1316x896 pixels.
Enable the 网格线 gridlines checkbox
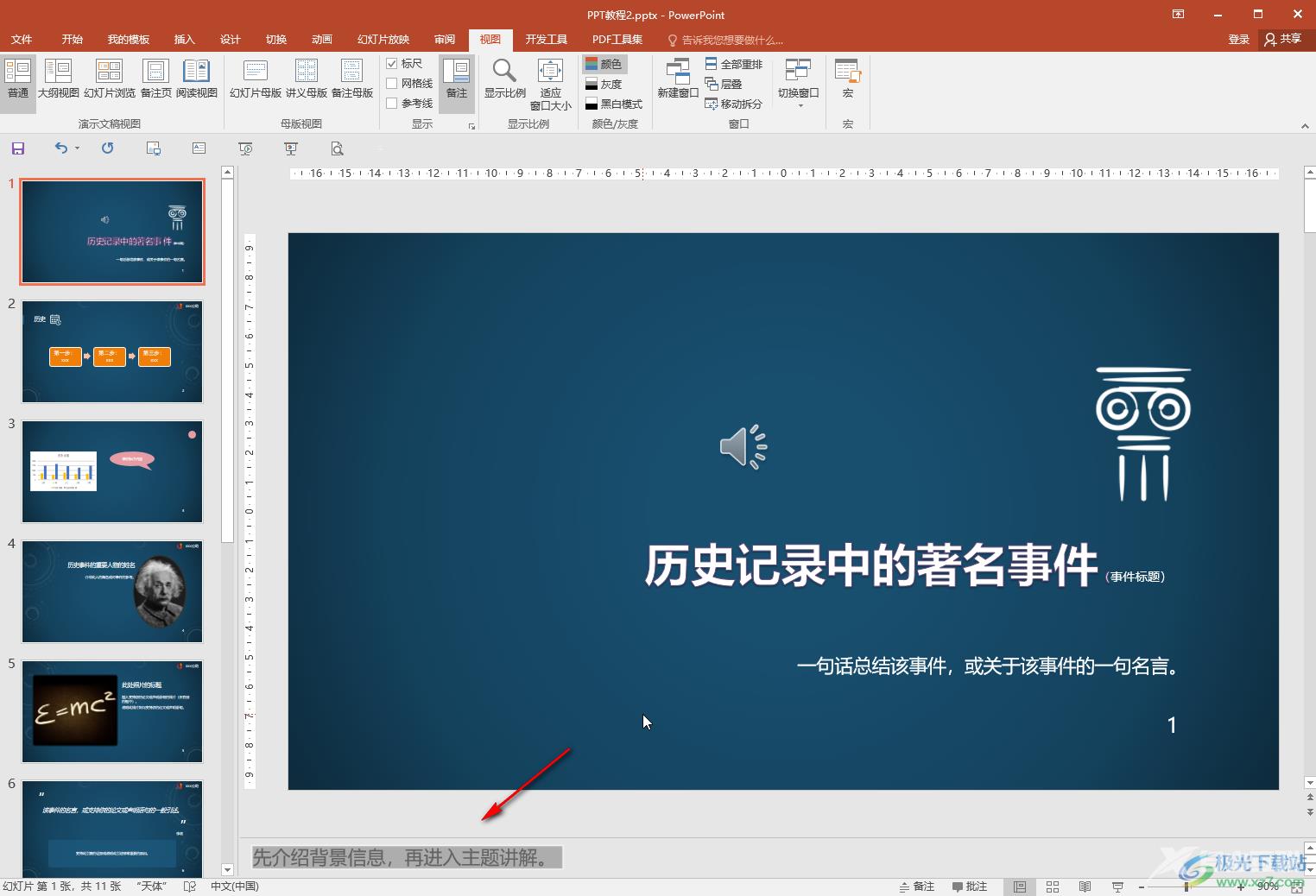click(392, 83)
